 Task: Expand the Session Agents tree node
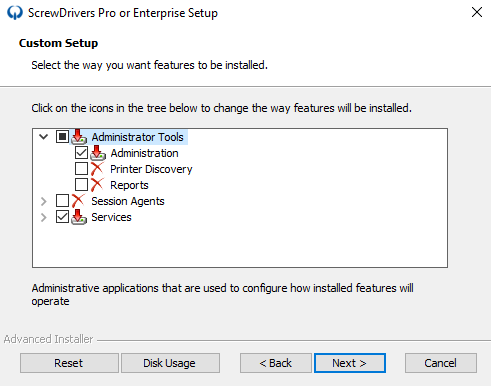pyautogui.click(x=43, y=201)
